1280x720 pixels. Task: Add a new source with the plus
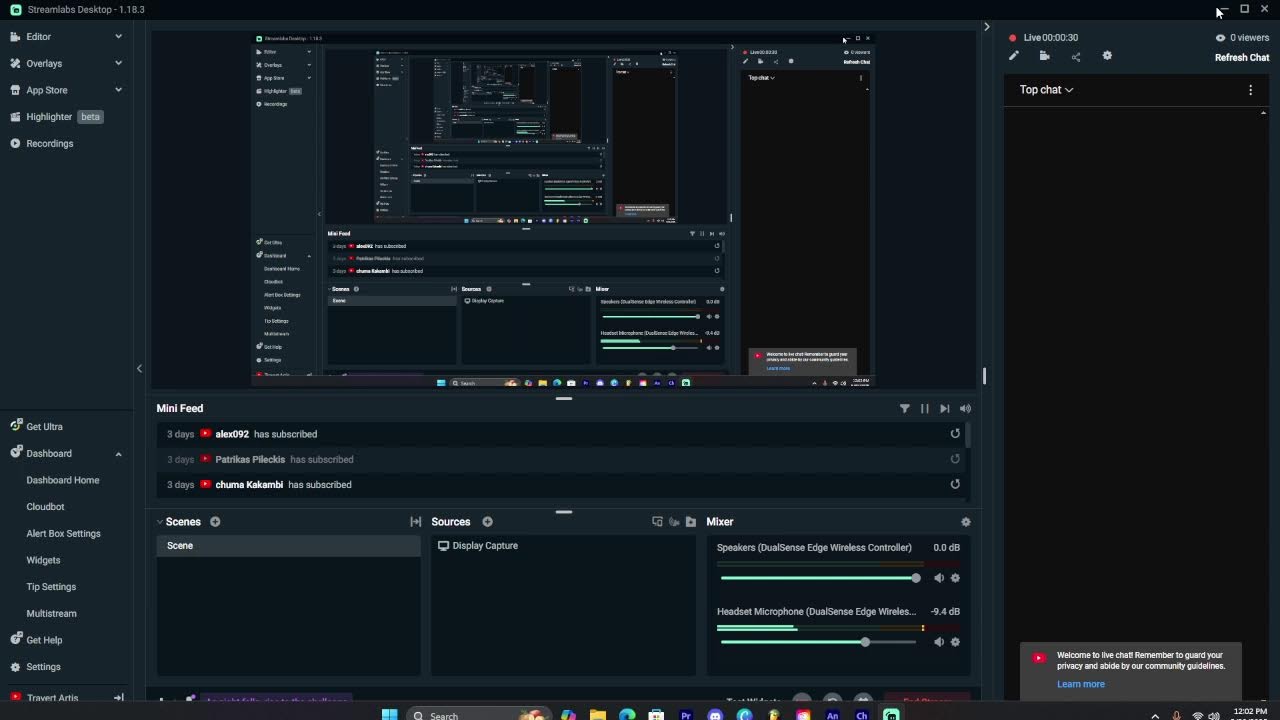(487, 522)
